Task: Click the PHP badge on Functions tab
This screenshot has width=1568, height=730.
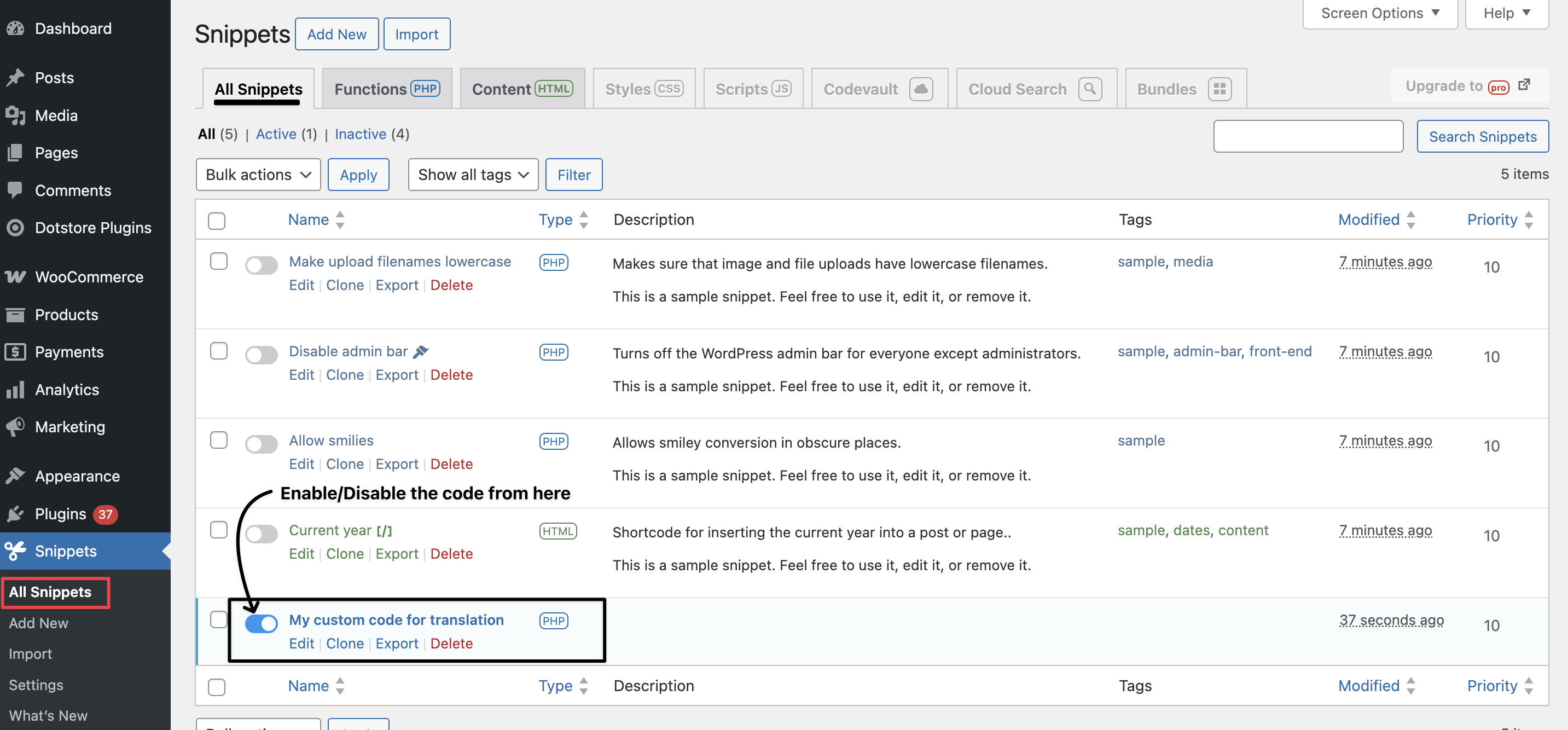Action: pyautogui.click(x=425, y=89)
